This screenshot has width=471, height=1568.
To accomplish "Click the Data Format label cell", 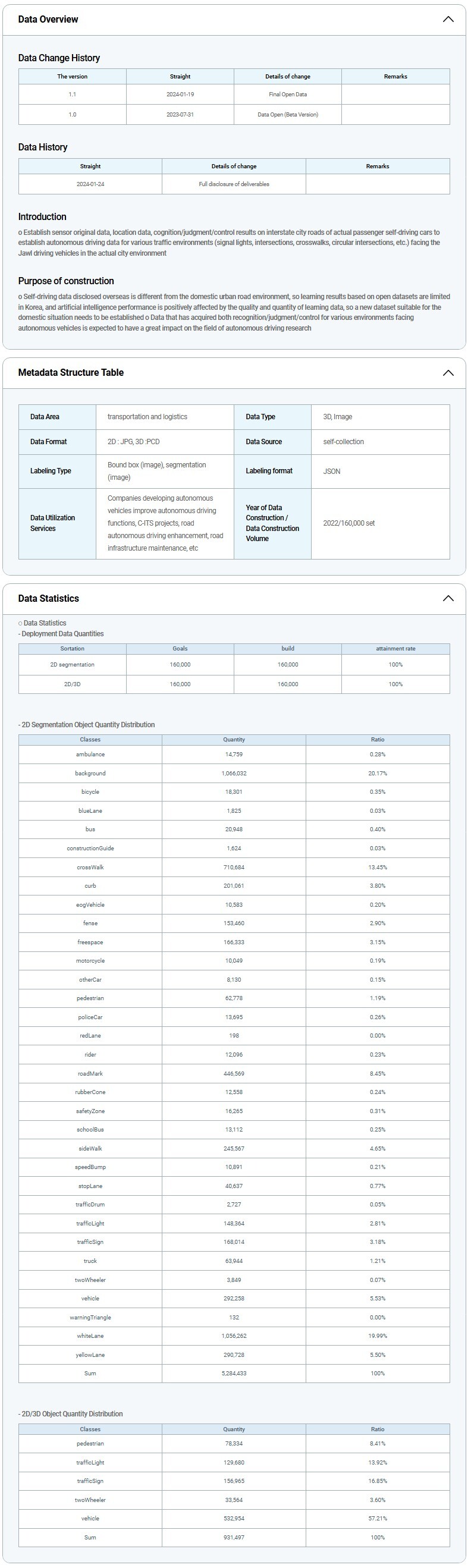I will [49, 442].
